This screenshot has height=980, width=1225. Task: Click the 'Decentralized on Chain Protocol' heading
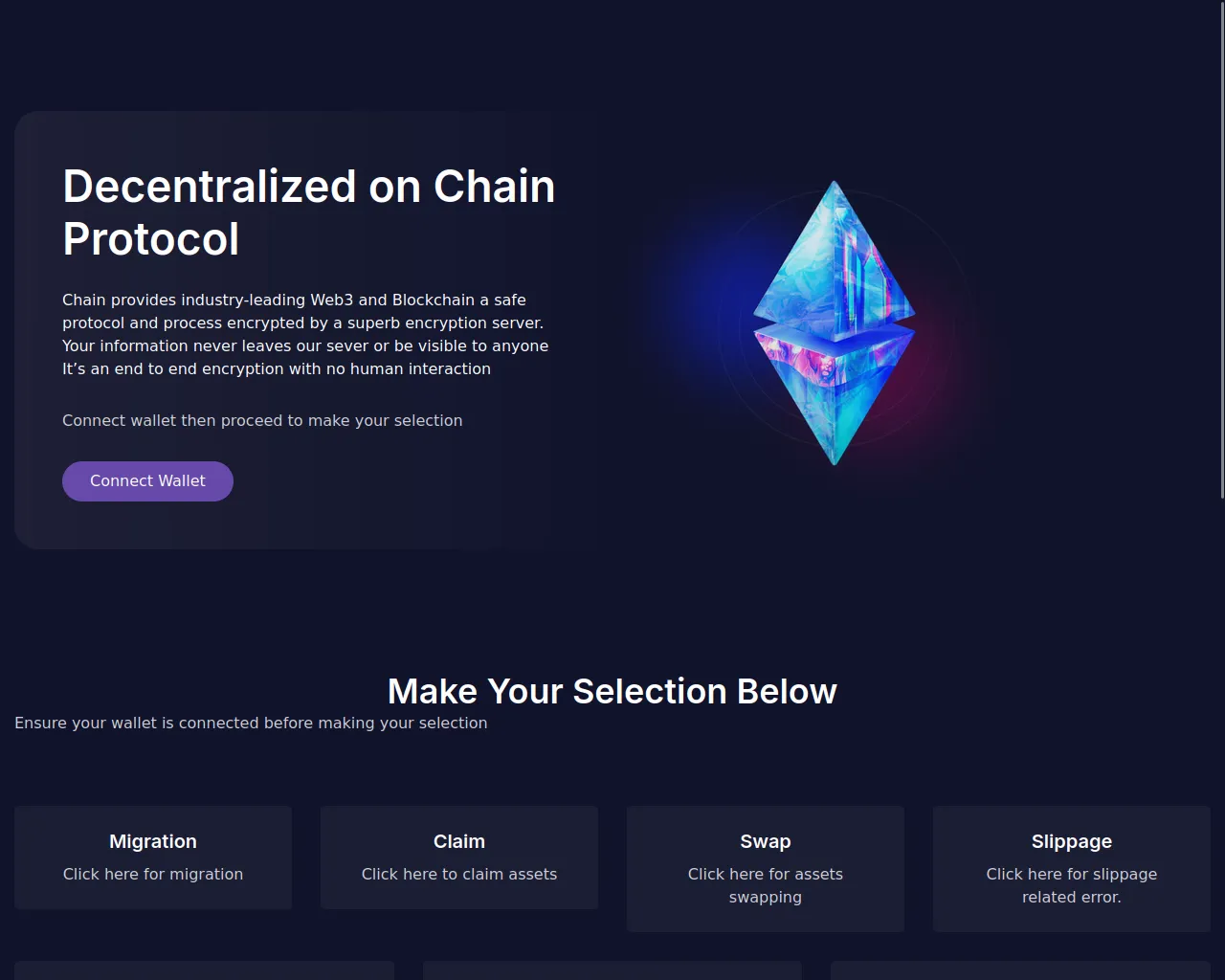click(x=309, y=212)
